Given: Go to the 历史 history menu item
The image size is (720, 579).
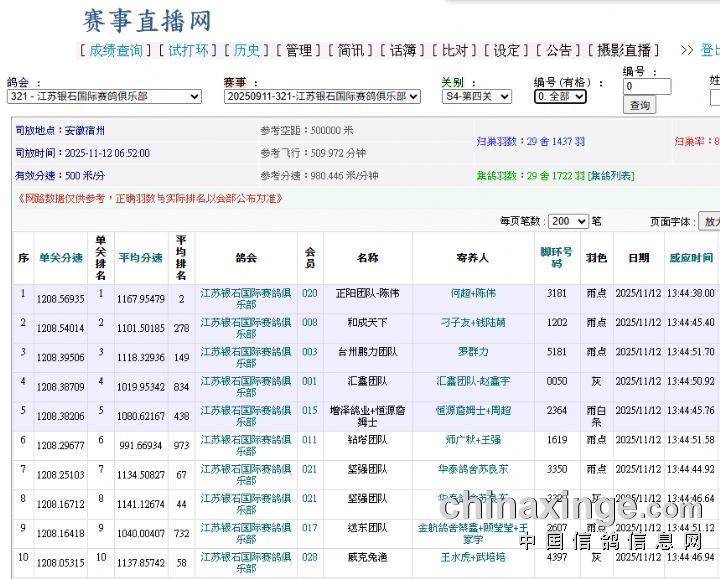Looking at the screenshot, I should tap(246, 51).
